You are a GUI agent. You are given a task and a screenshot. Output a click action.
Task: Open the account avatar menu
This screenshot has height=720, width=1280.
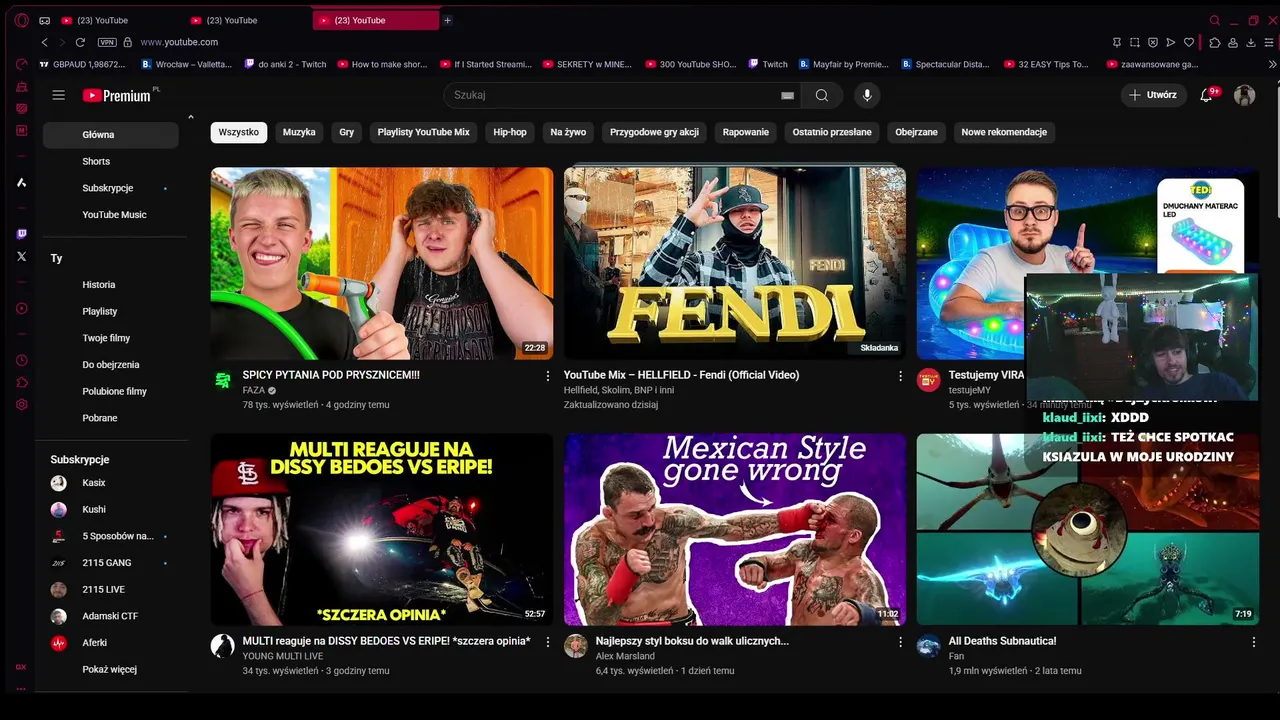point(1244,95)
